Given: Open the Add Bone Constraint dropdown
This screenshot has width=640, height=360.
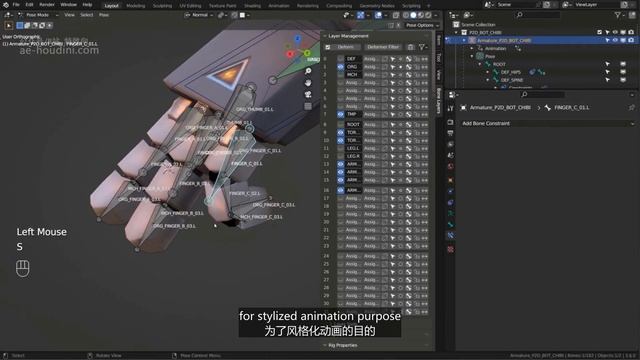Looking at the screenshot, I should [547, 123].
